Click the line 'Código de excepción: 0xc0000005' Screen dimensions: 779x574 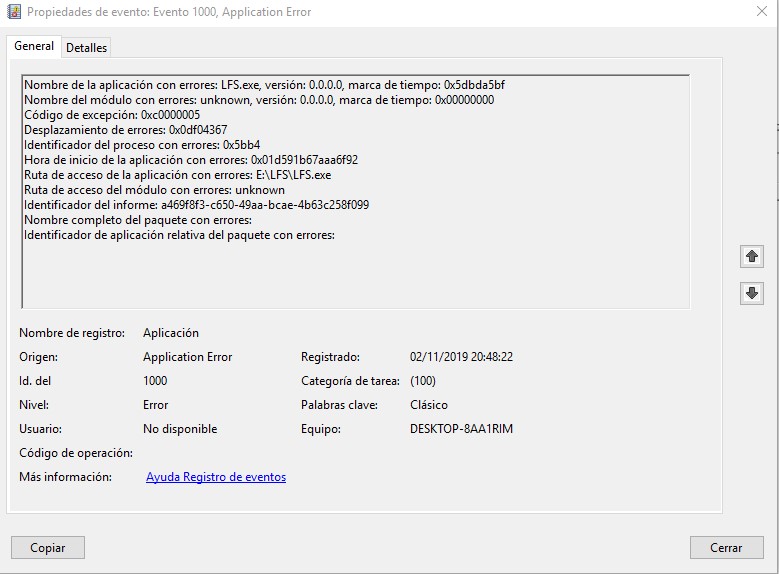[x=112, y=115]
